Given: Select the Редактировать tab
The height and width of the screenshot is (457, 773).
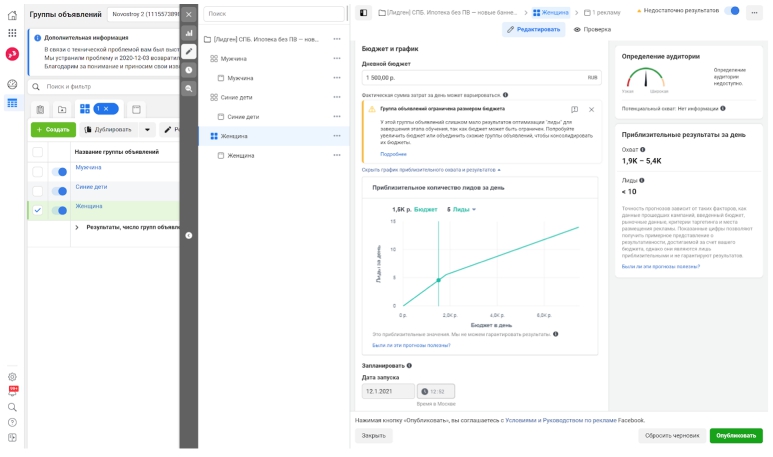Looking at the screenshot, I should coord(533,30).
